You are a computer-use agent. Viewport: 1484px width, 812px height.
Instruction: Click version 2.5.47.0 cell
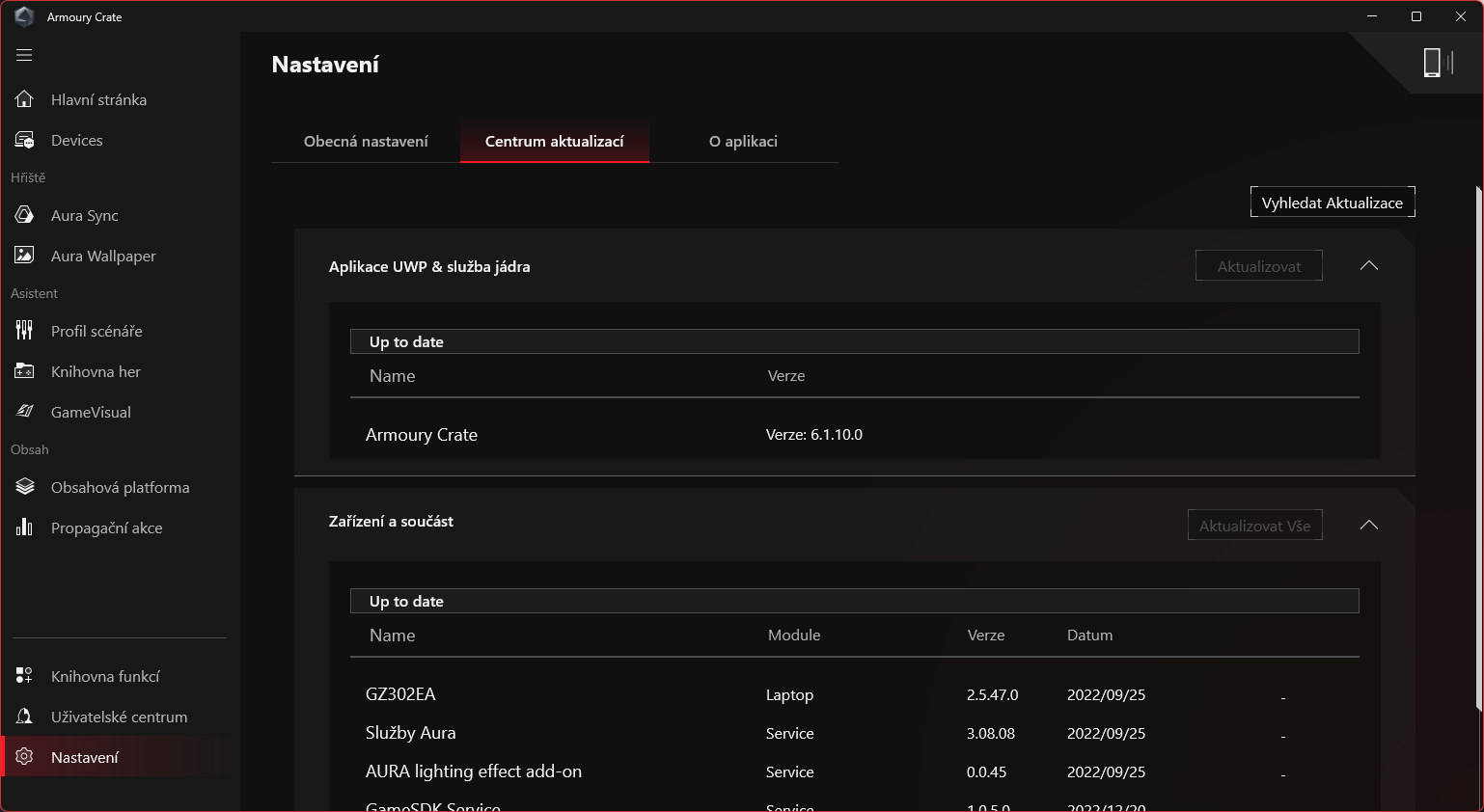[x=993, y=695]
